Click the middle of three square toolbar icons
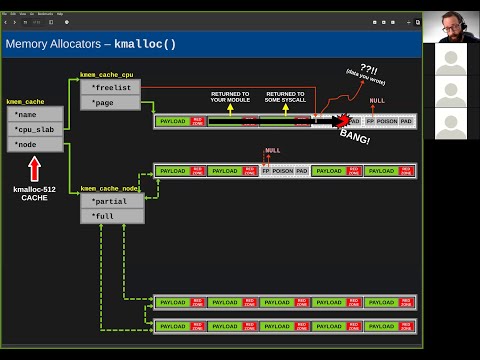 click(384, 22)
